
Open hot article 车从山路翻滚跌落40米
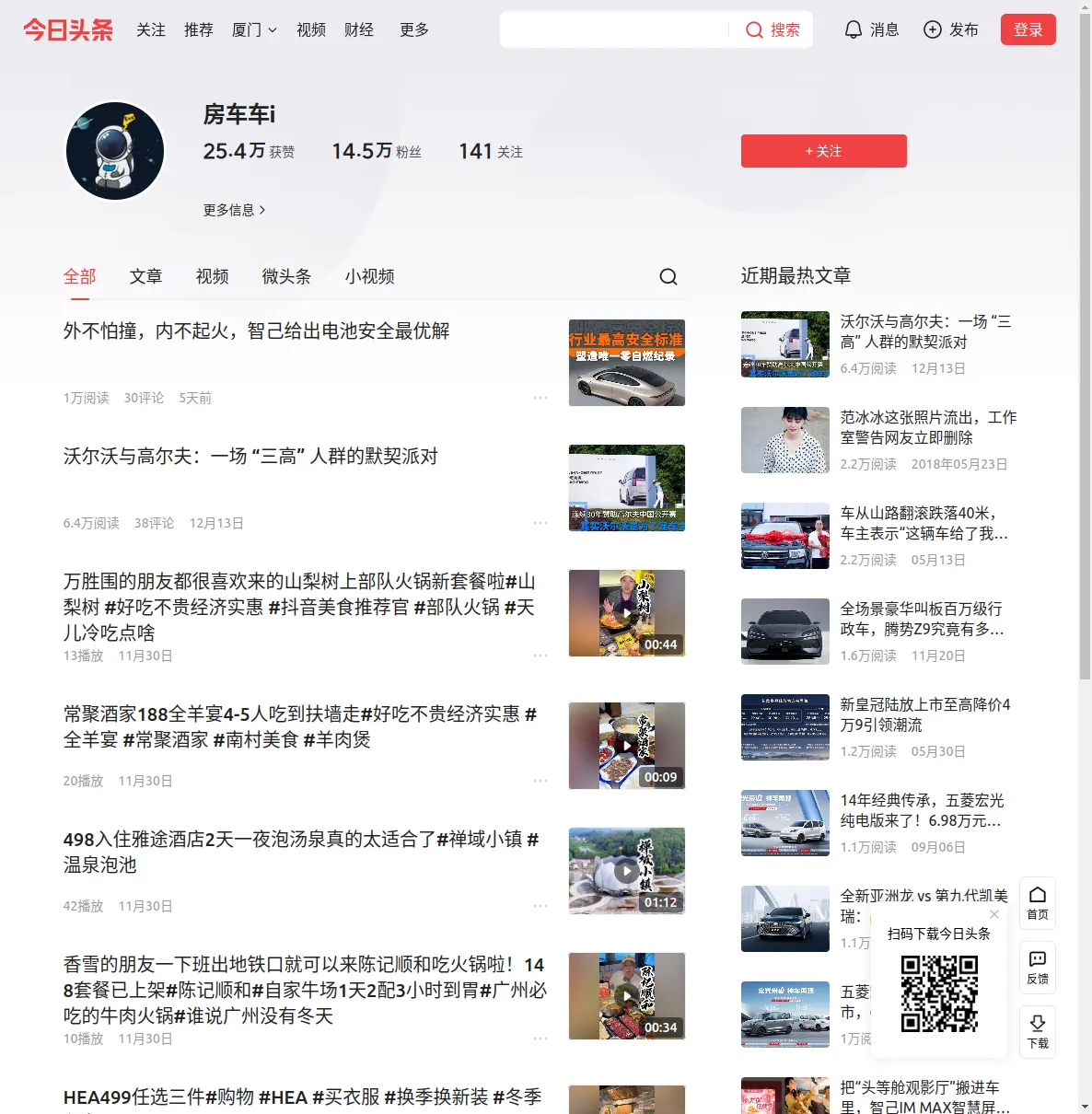click(x=924, y=523)
